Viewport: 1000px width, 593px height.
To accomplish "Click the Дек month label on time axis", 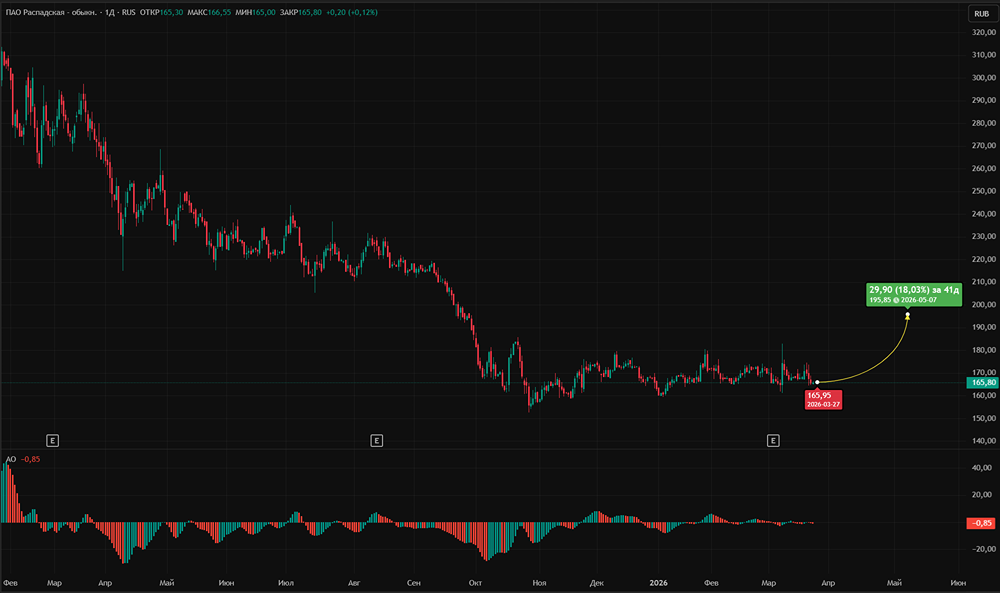I will tap(596, 583).
